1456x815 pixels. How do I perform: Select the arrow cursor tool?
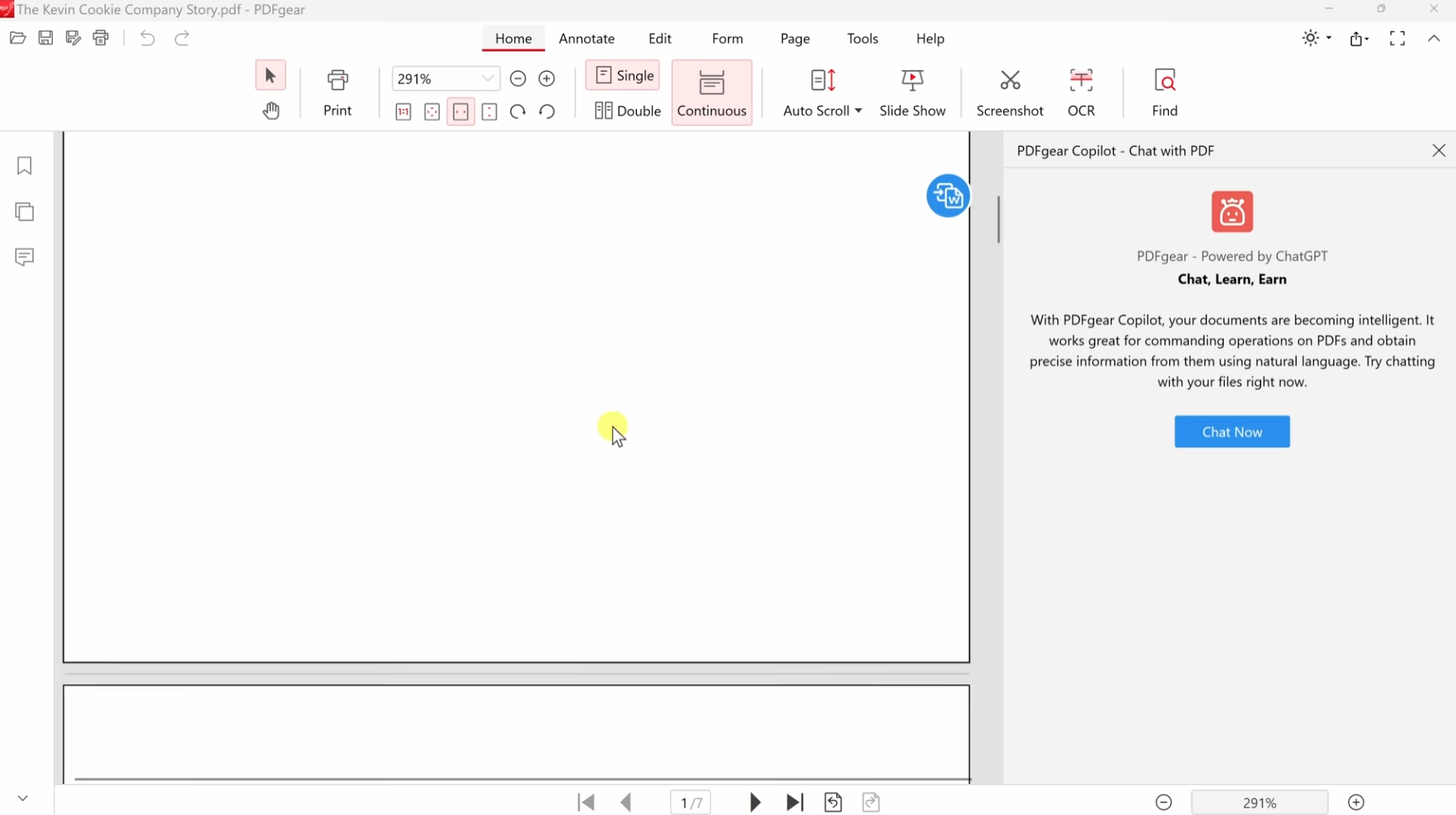point(270,76)
